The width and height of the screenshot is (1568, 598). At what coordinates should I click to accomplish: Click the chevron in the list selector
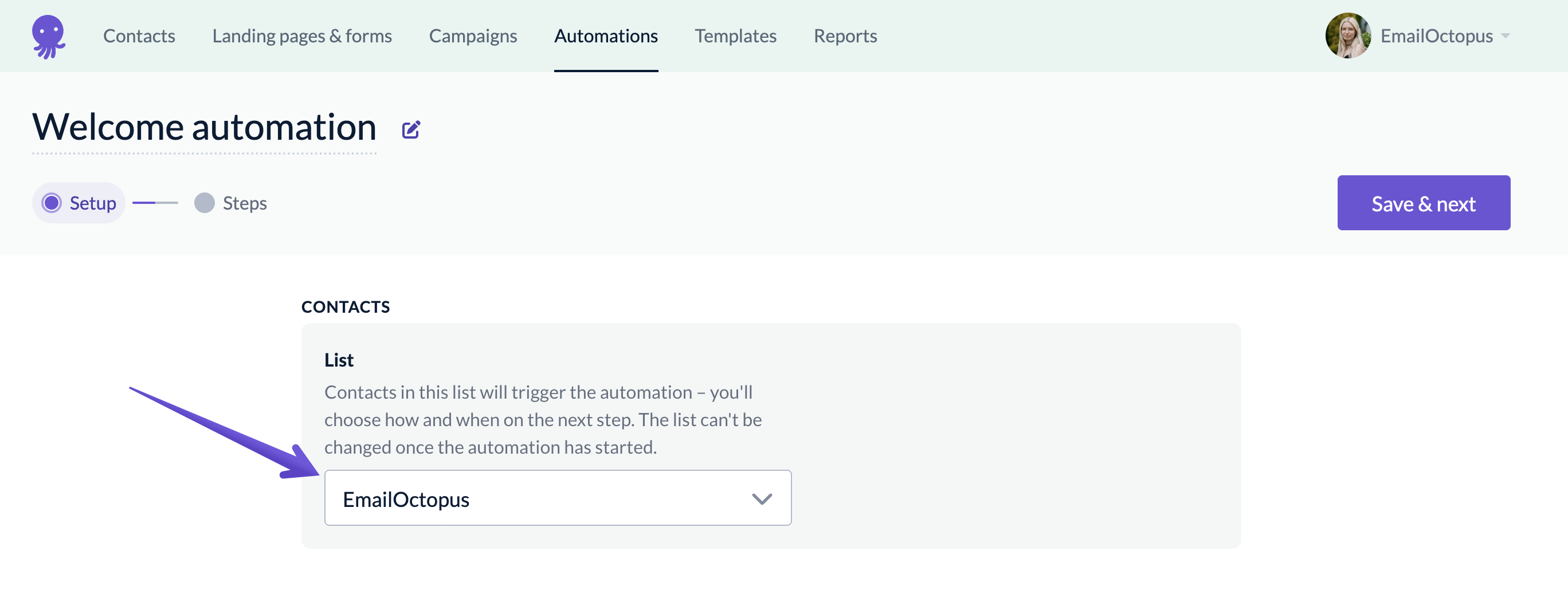[762, 499]
